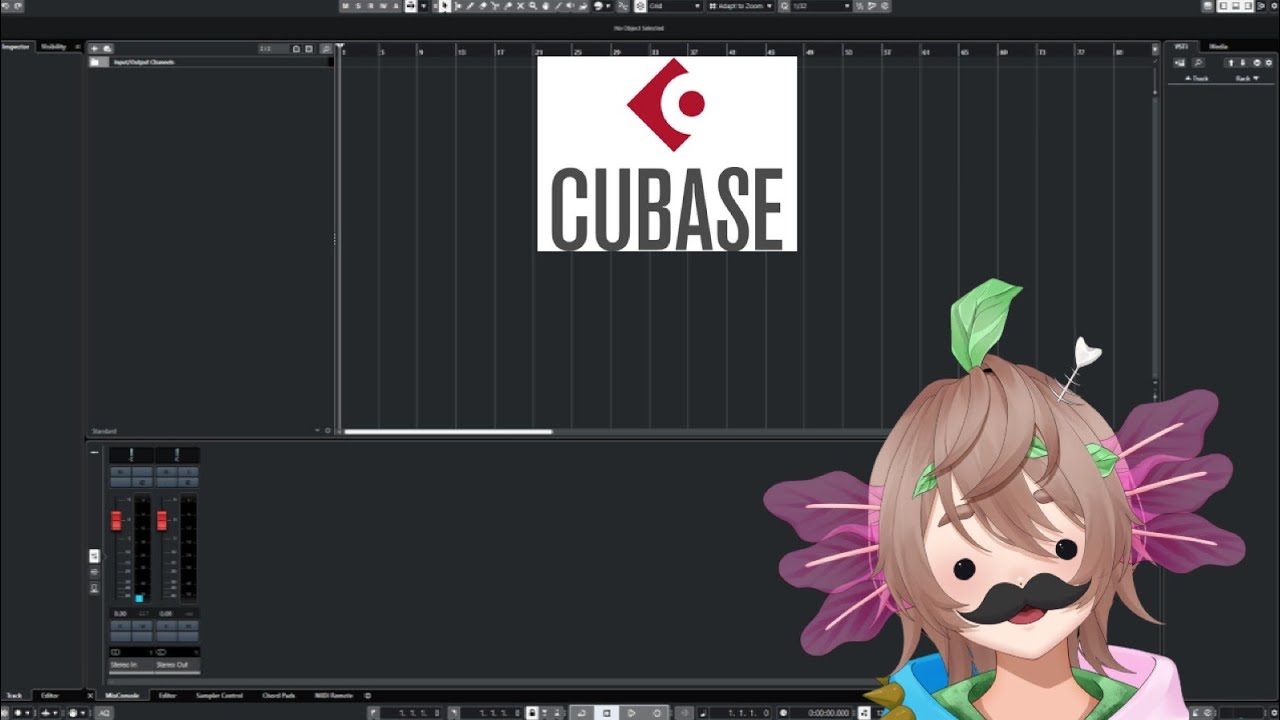
Task: Toggle Solo on Stereo In channel
Action: [142, 472]
